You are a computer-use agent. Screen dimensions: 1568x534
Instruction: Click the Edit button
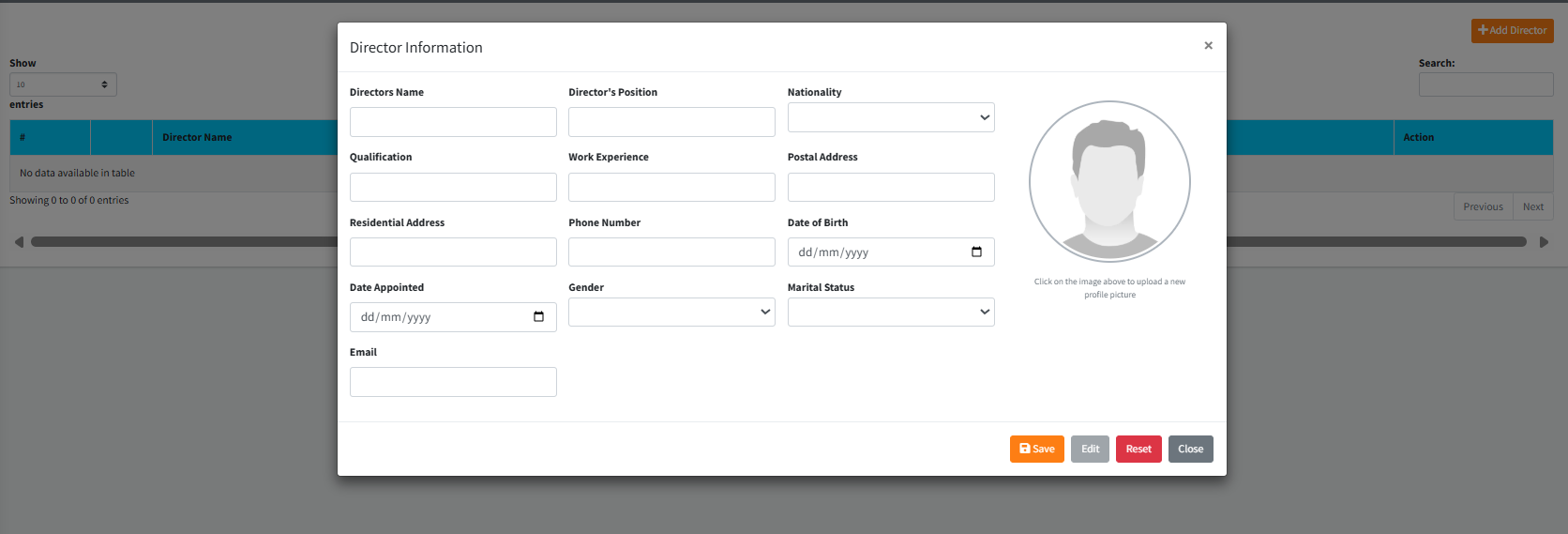[x=1090, y=449]
